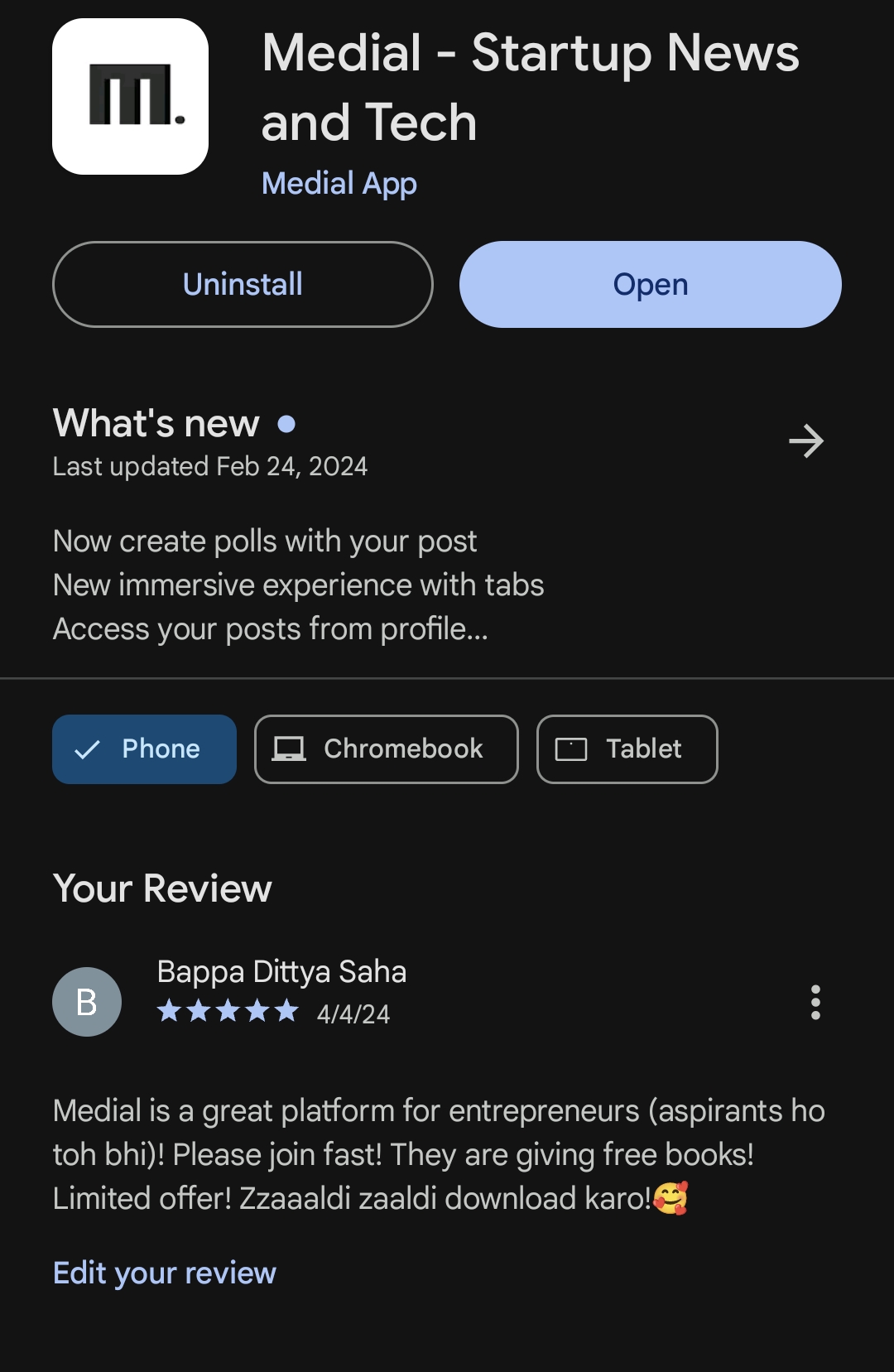Click the five-star rating row
The image size is (894, 1372).
pyautogui.click(x=228, y=1011)
